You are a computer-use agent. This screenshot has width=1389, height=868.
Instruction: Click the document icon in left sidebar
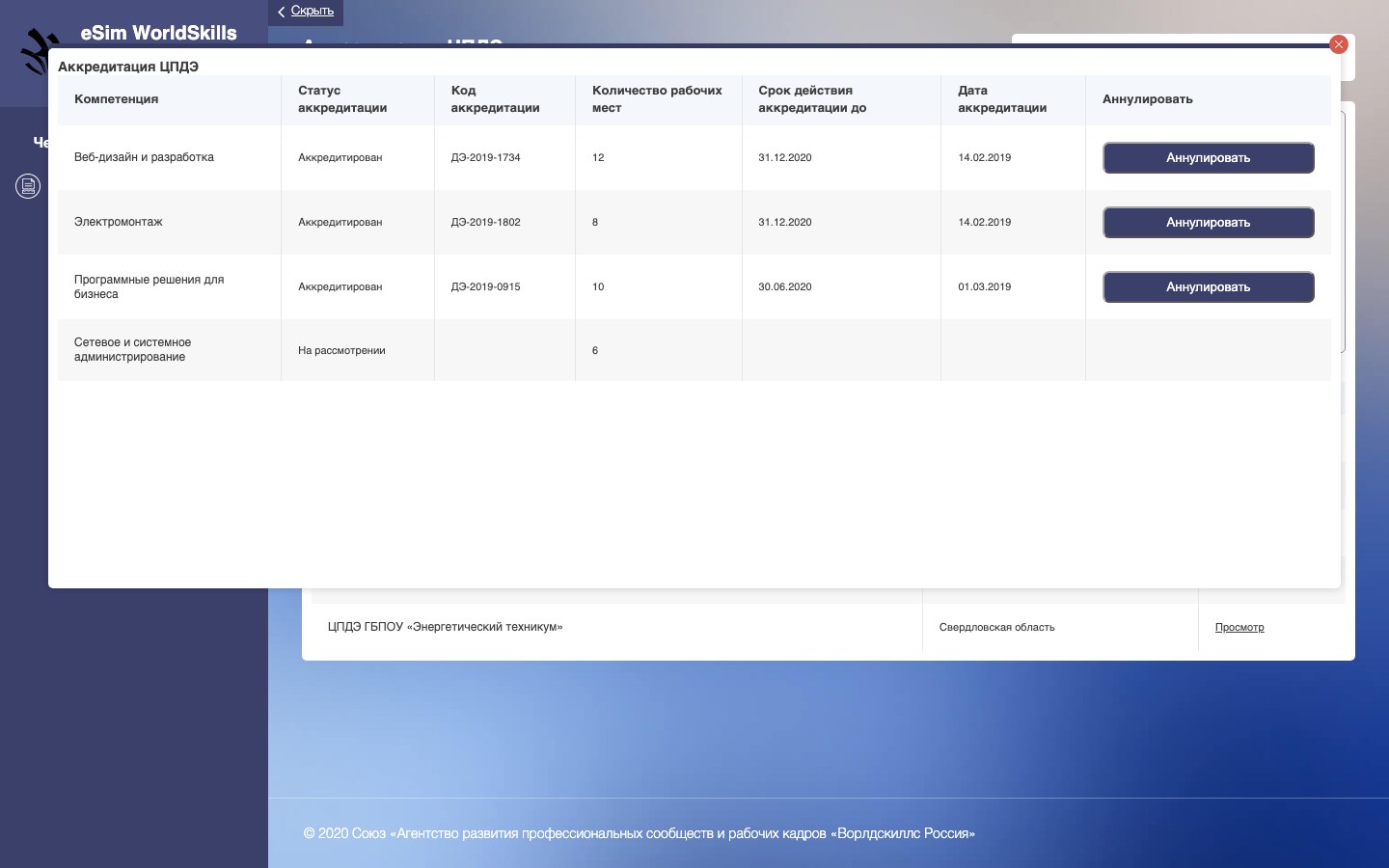(x=28, y=186)
